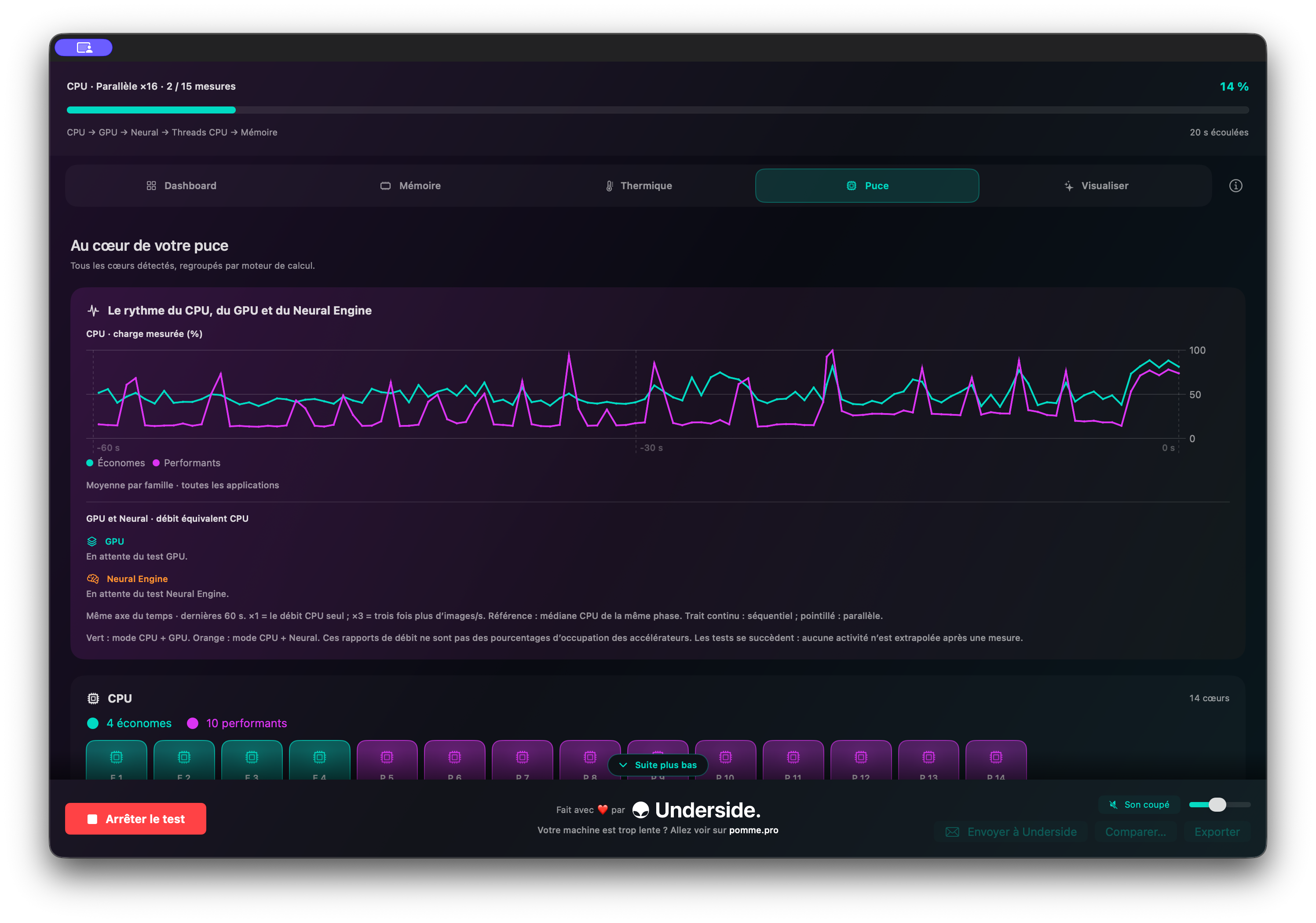Toggle Économes series in chart legend
The height and width of the screenshot is (923, 1316).
[116, 463]
